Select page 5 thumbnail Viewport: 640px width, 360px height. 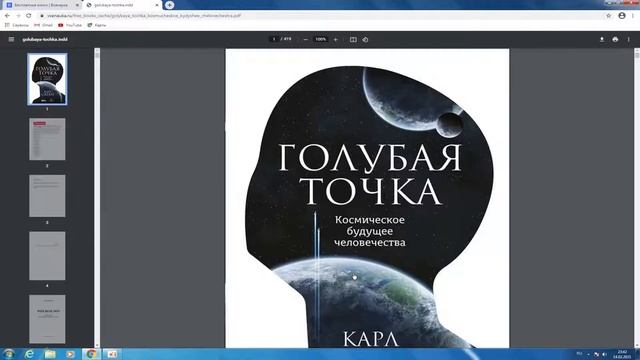(x=47, y=319)
